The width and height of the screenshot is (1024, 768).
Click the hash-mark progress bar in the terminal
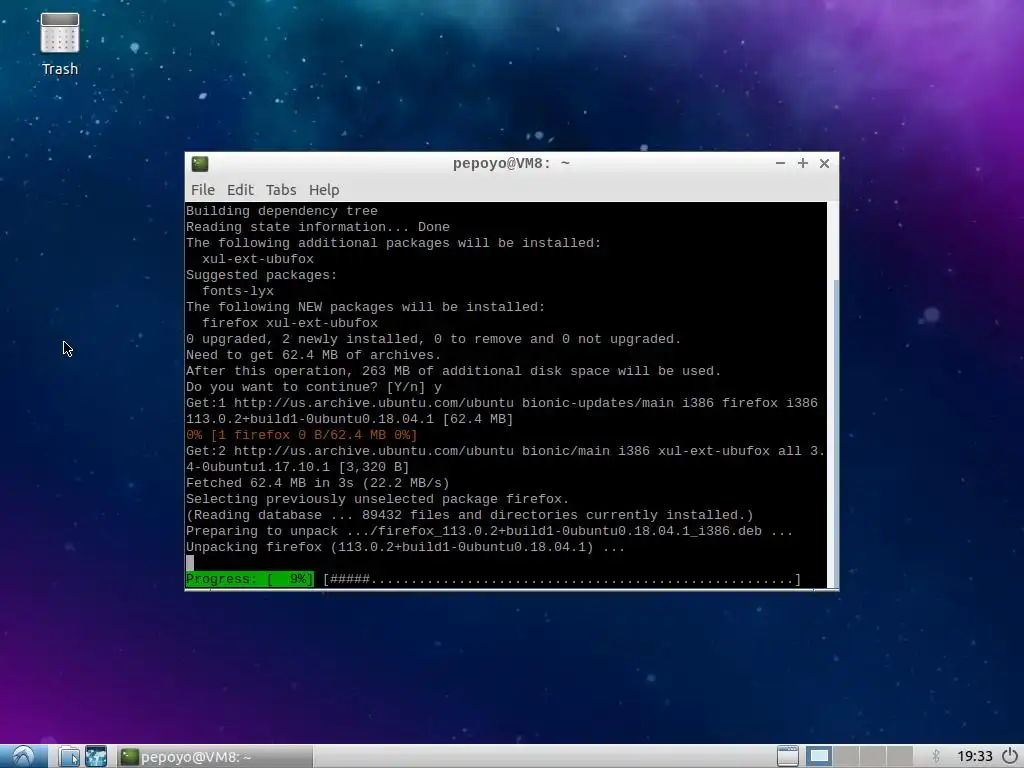[x=562, y=579]
